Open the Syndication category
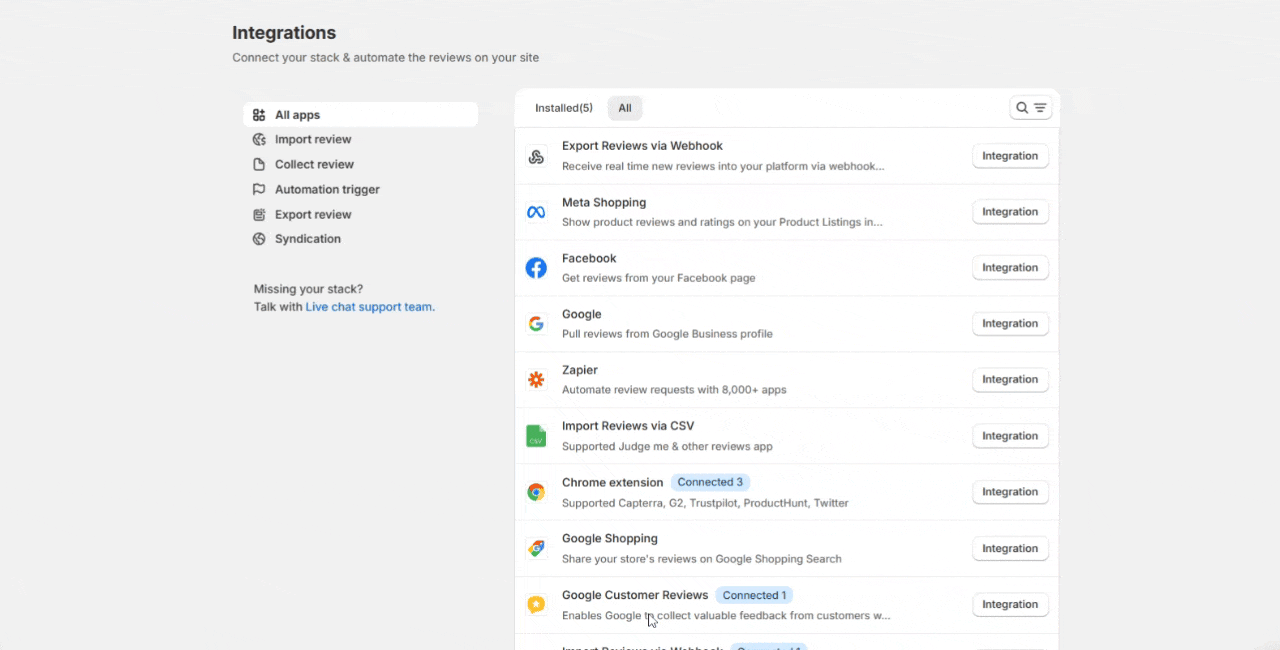Viewport: 1280px width, 650px height. pyautogui.click(x=308, y=239)
